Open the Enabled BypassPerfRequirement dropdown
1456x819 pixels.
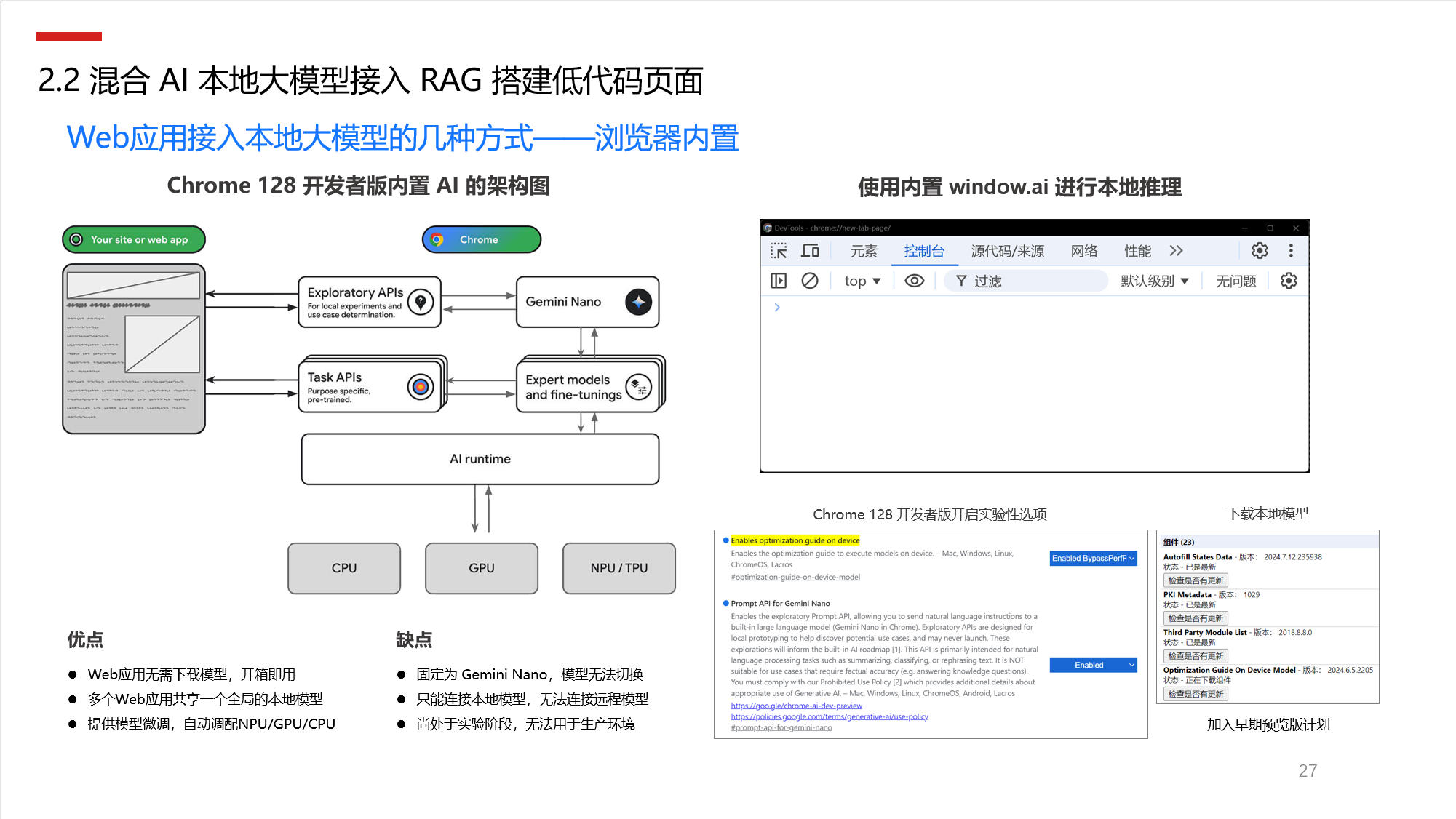coord(1093,559)
